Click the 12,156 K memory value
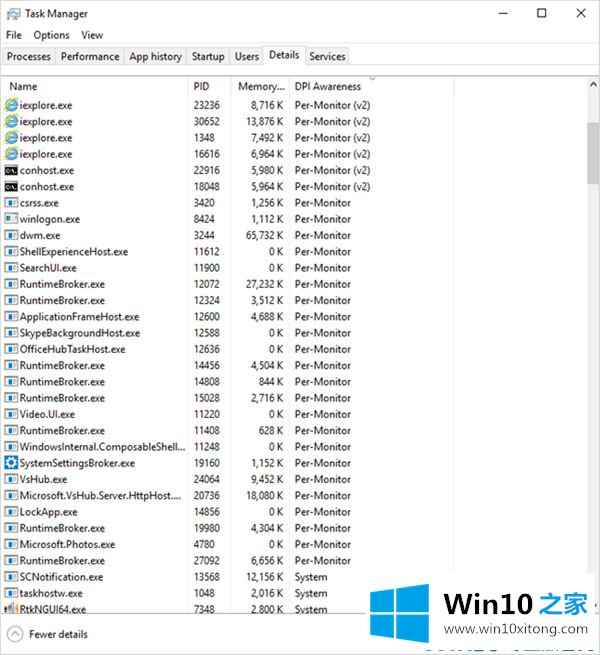Image resolution: width=600 pixels, height=655 pixels. pyautogui.click(x=264, y=577)
